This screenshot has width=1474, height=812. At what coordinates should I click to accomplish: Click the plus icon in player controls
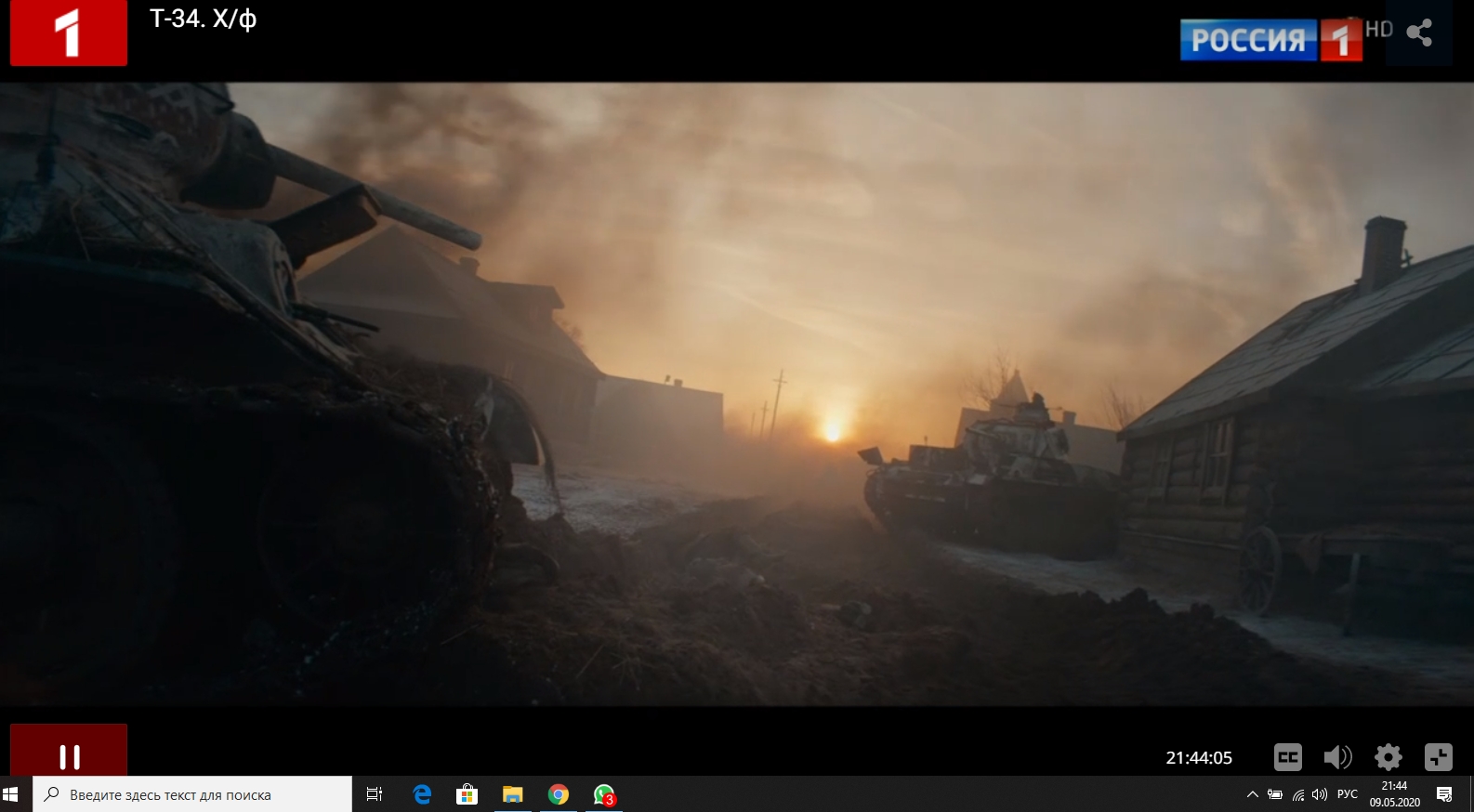1438,757
